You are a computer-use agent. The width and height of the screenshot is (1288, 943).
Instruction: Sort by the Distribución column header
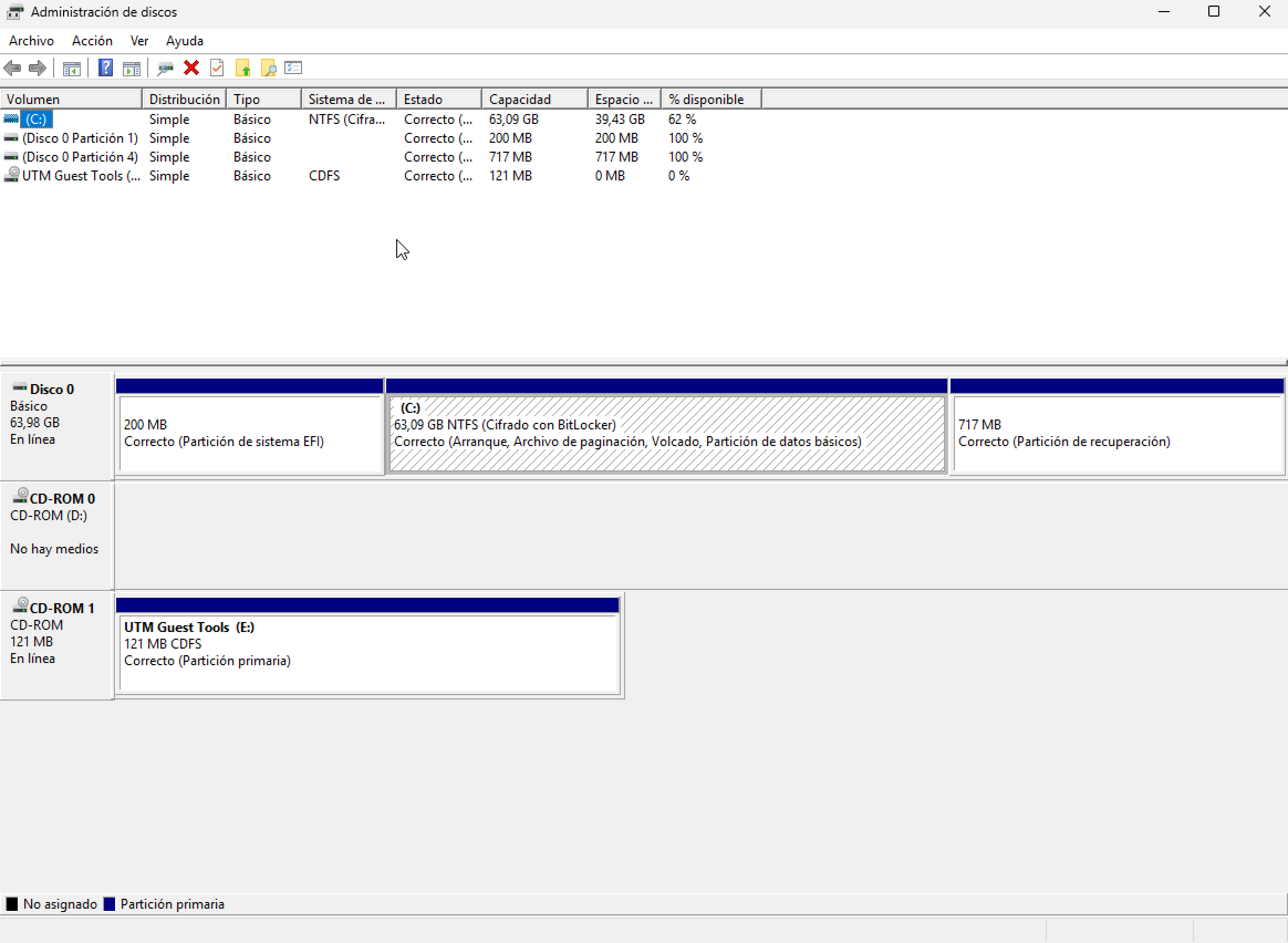pos(184,99)
